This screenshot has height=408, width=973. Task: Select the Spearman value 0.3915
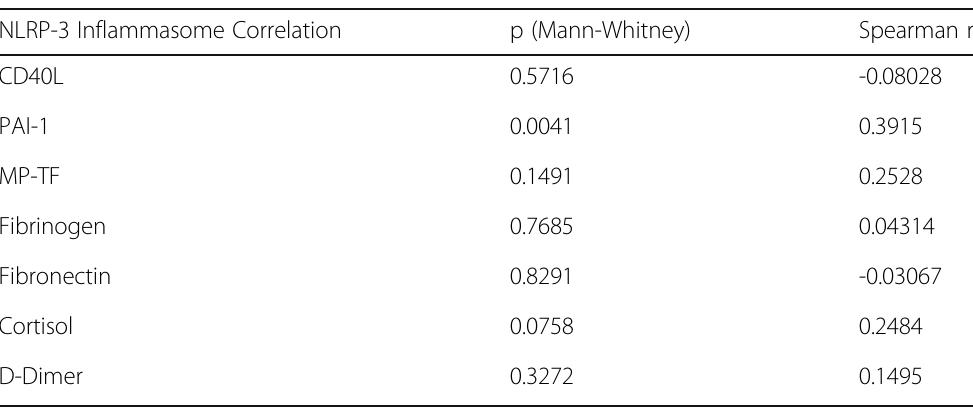coord(887,127)
